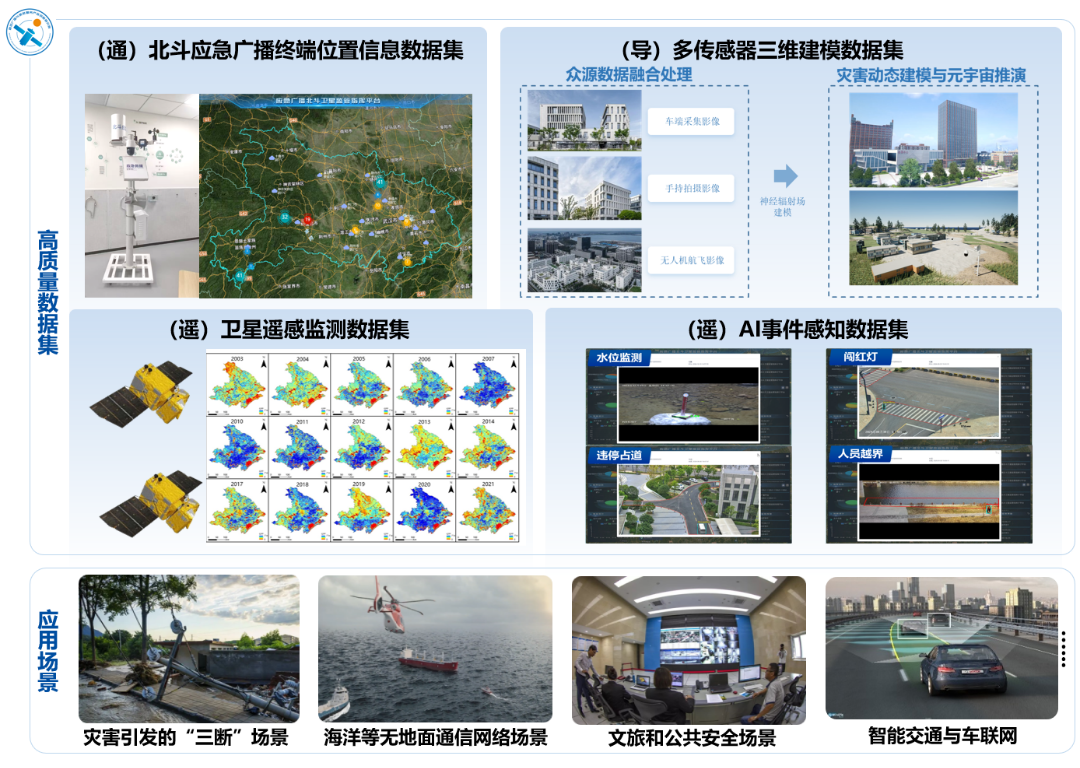The width and height of the screenshot is (1080, 768).
Task: Select the 水位监测 tag
Action: [x=619, y=358]
